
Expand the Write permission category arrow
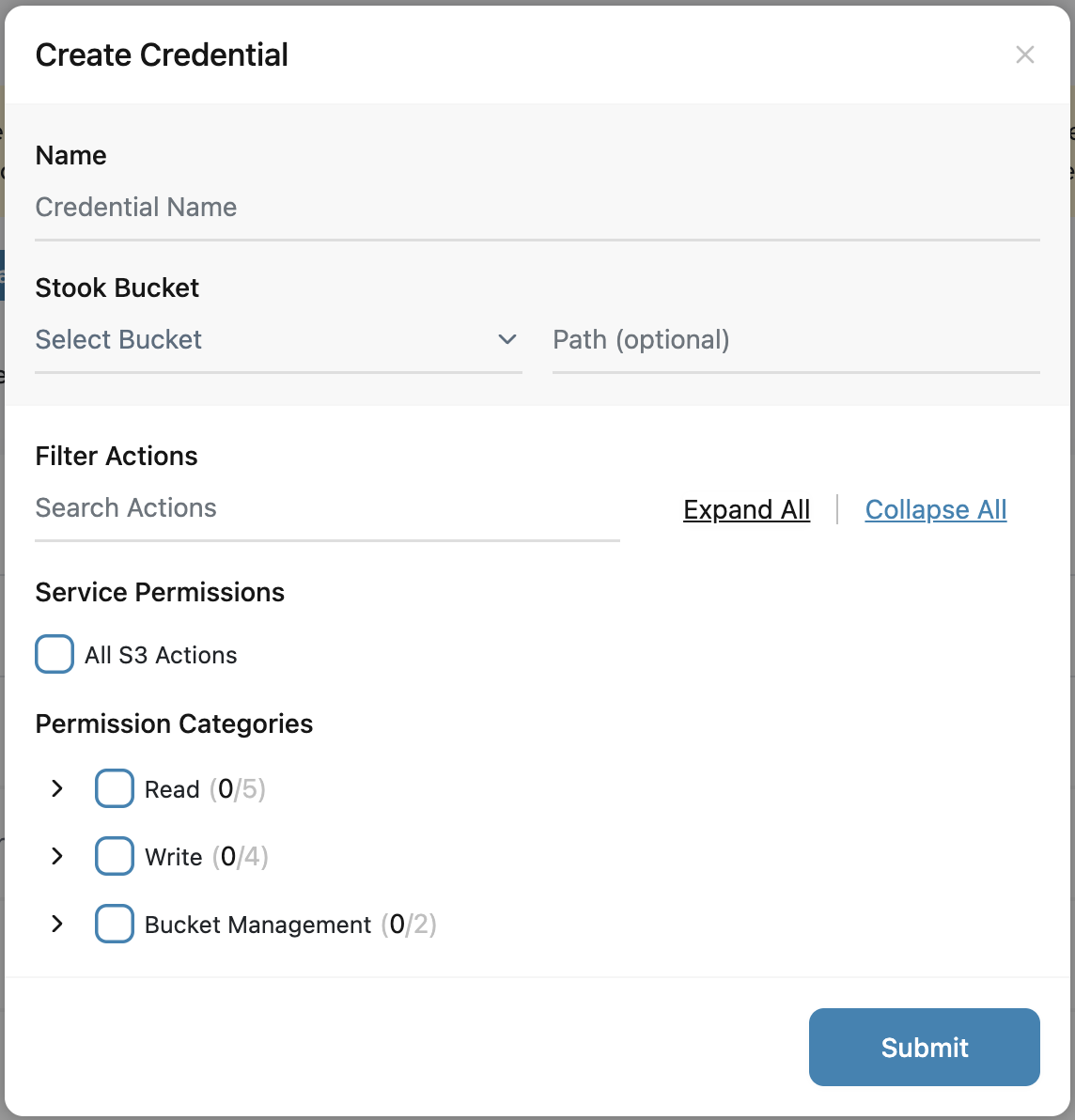click(57, 856)
